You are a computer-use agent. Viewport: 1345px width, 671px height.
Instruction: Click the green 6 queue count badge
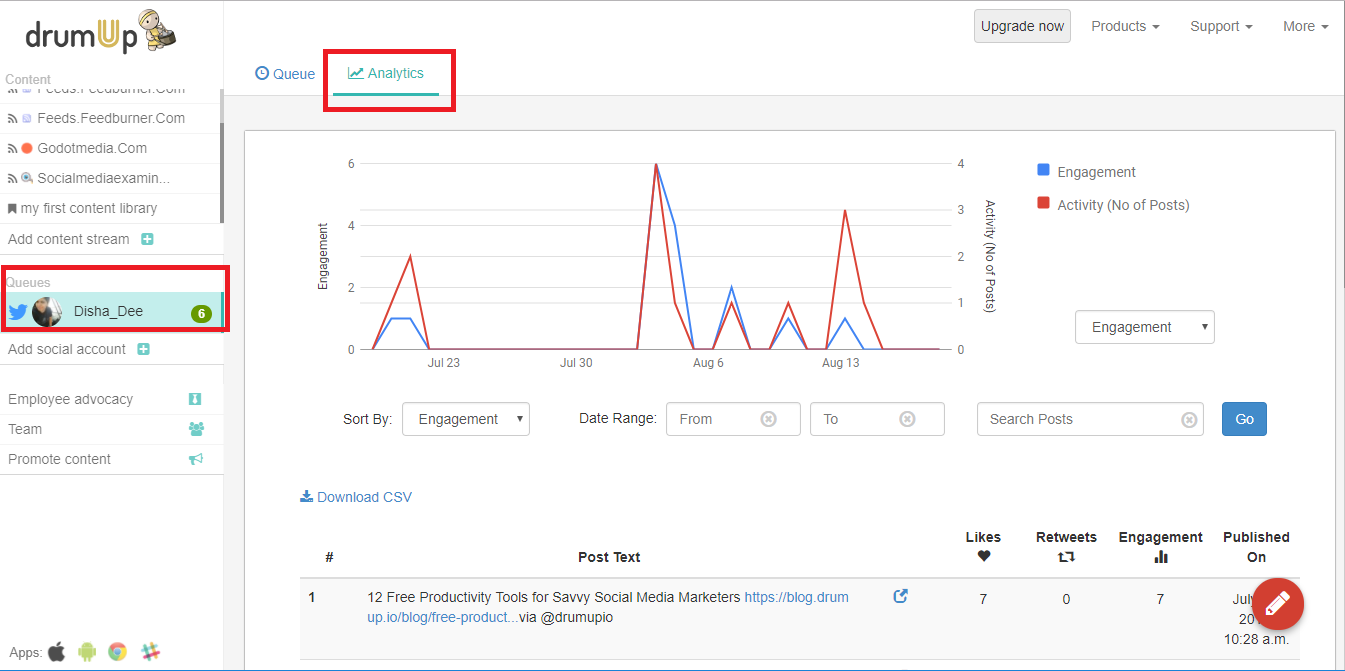(x=202, y=313)
